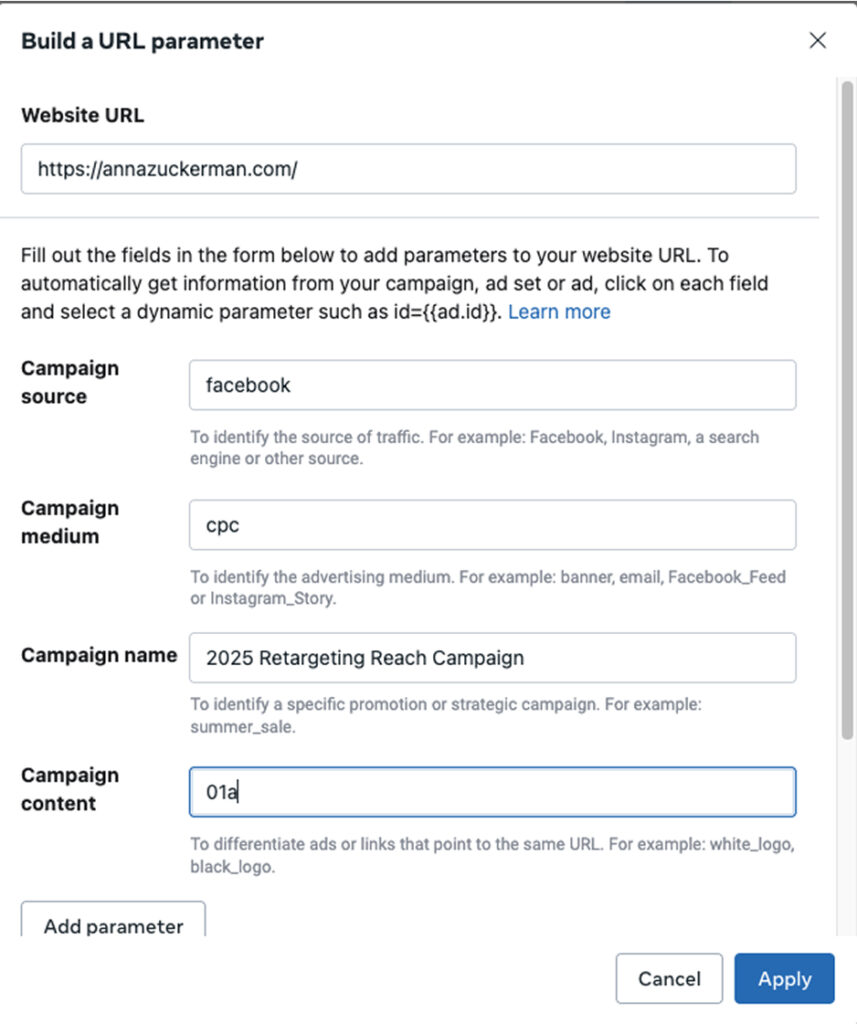Image resolution: width=857 pixels, height=1024 pixels.
Task: Click the Build a URL parameter title
Action: pyautogui.click(x=142, y=42)
